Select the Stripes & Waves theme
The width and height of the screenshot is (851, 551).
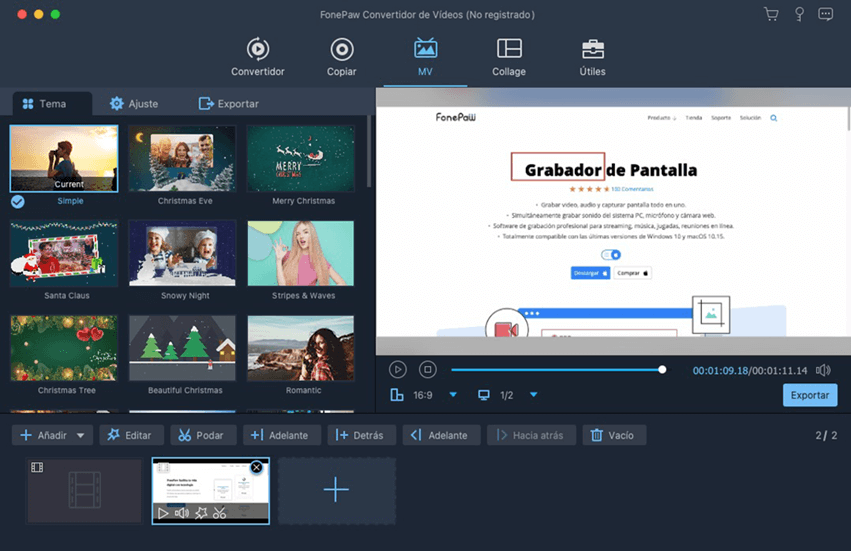pyautogui.click(x=301, y=253)
